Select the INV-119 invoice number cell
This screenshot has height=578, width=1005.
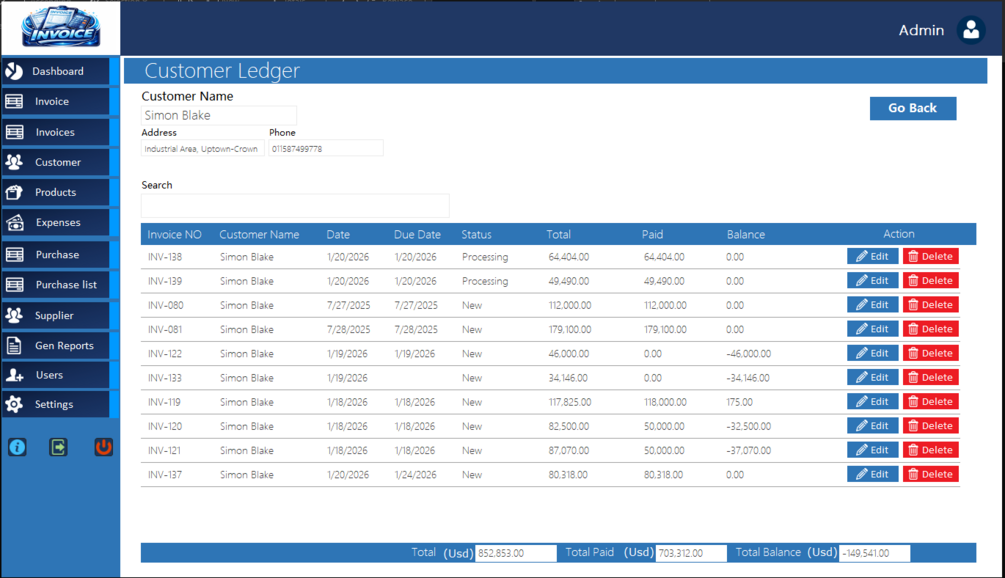[164, 402]
